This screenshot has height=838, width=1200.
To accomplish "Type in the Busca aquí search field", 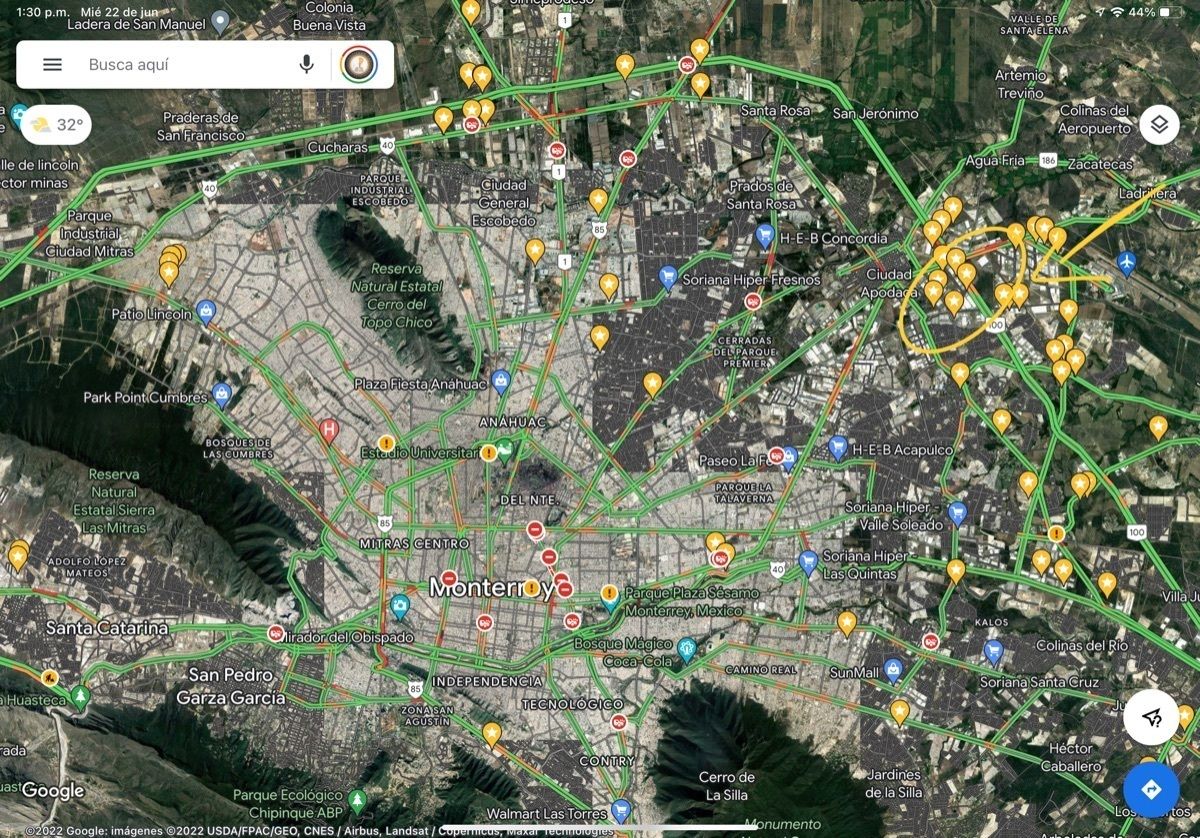I will tap(180, 65).
